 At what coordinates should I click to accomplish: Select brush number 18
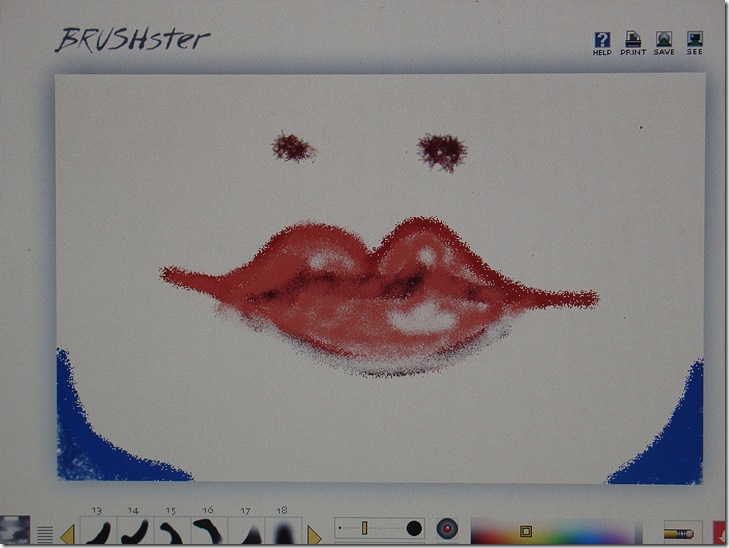(x=284, y=530)
